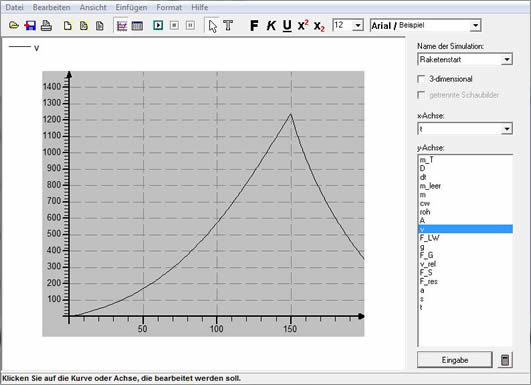
Task: Toggle bold (F) formatting
Action: click(254, 26)
